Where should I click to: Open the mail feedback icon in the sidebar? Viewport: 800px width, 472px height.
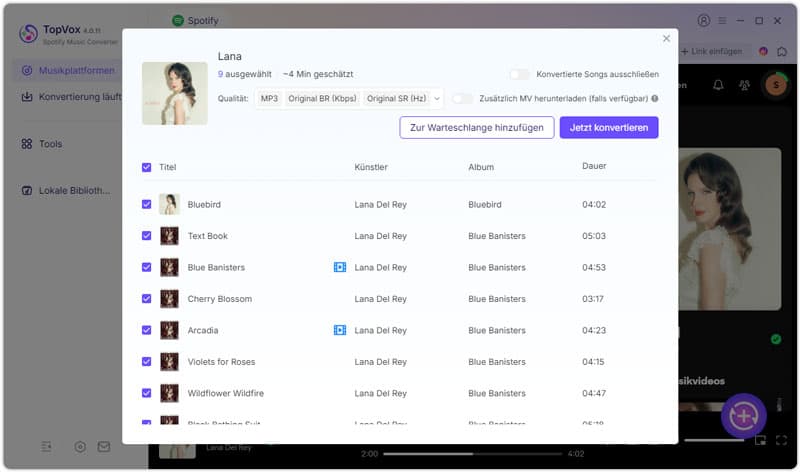click(x=104, y=447)
